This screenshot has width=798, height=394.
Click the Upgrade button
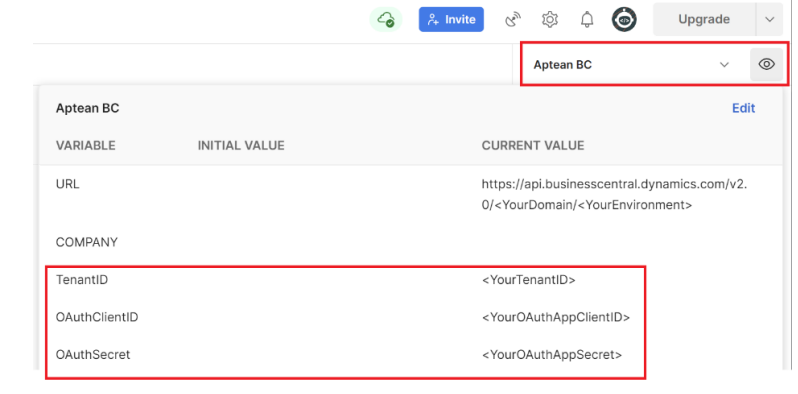click(704, 19)
